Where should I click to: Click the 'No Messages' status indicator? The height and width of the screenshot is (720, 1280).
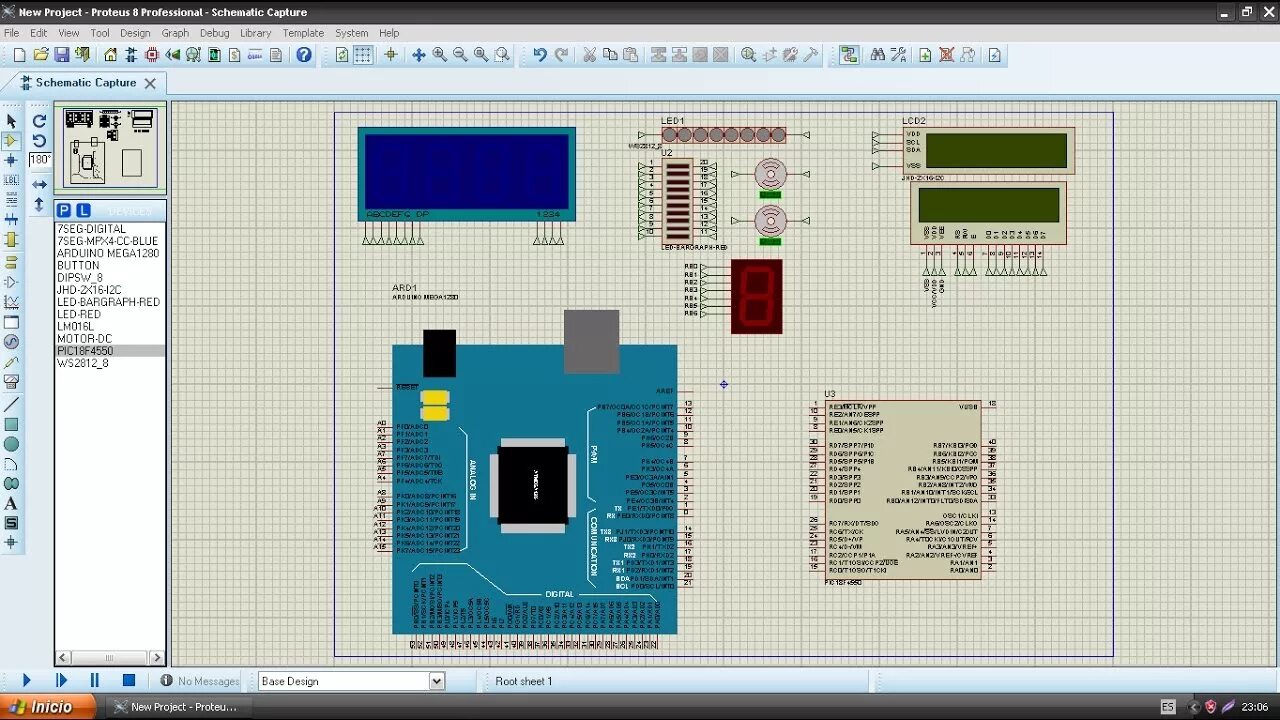(200, 681)
